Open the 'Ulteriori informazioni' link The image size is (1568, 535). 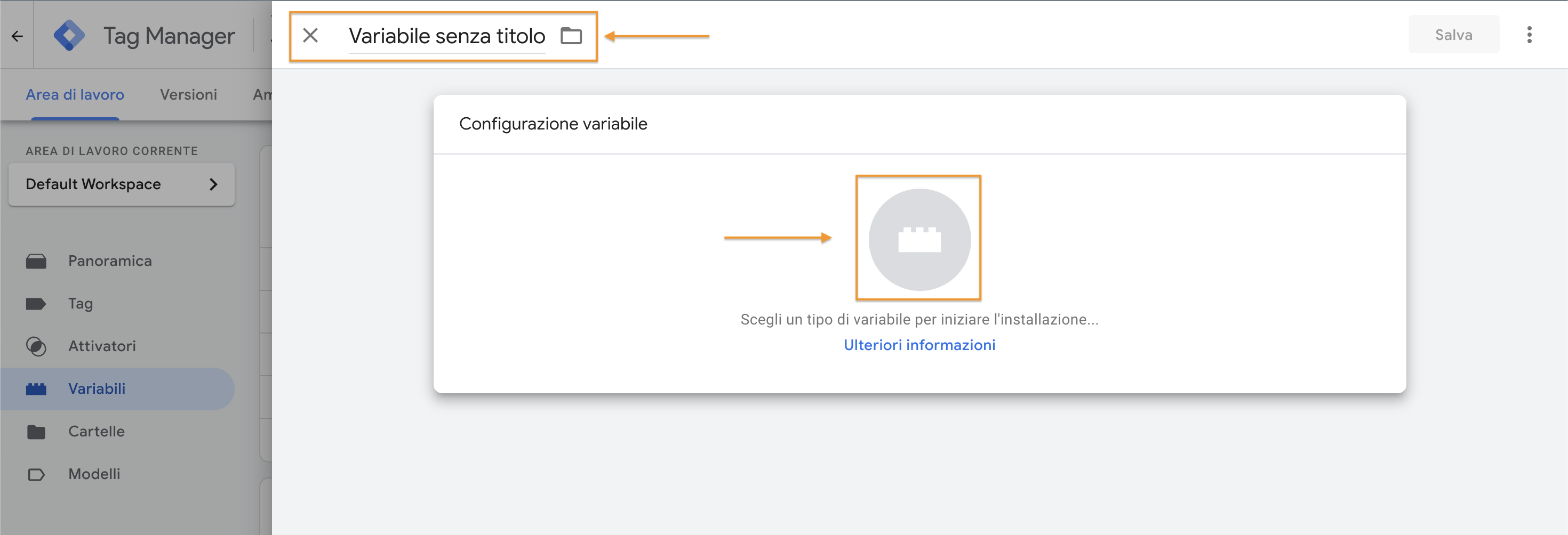[919, 345]
